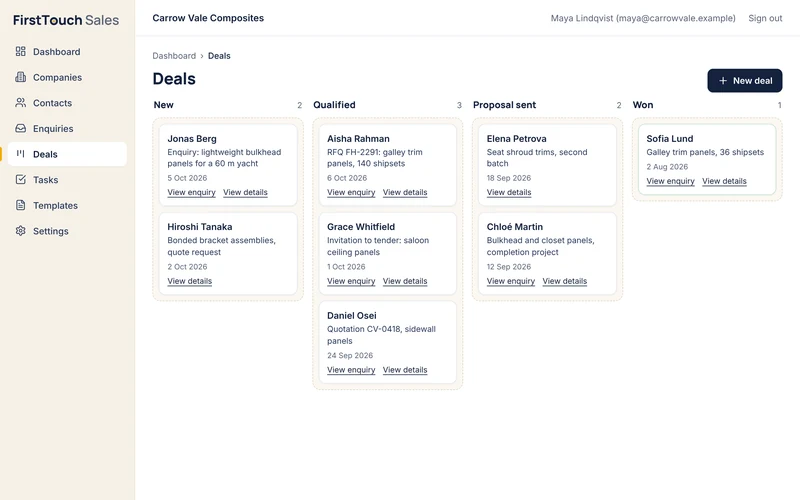View details for Chloé Martin
The image size is (800, 500).
tap(565, 281)
